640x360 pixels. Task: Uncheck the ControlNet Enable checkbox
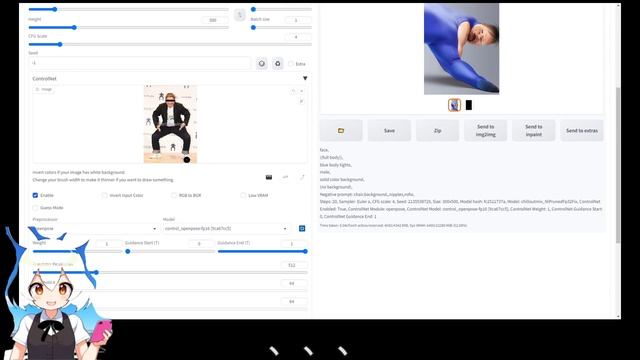(36, 195)
